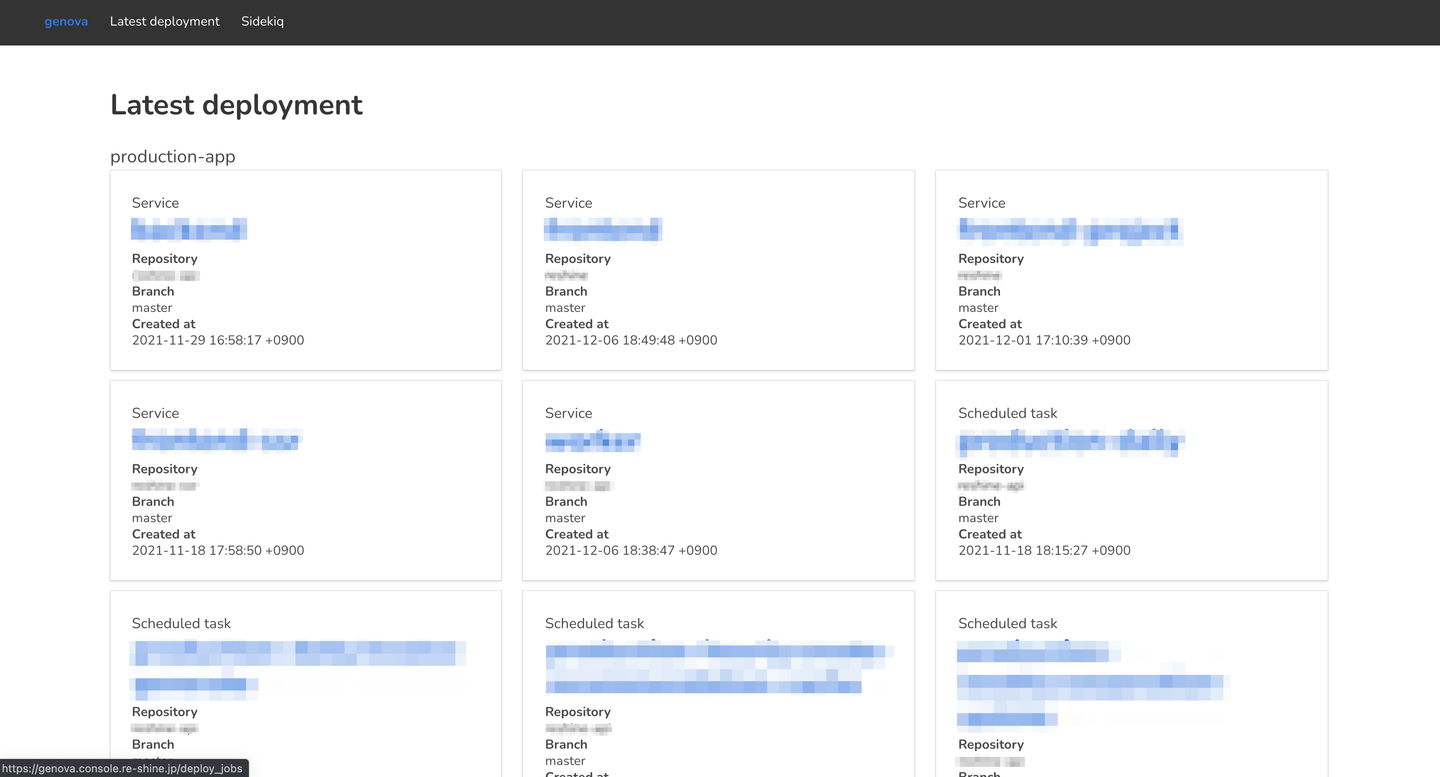Click timestamp "2021-11-29 16:58:17 +0900"
The image size is (1440, 777).
pos(218,340)
